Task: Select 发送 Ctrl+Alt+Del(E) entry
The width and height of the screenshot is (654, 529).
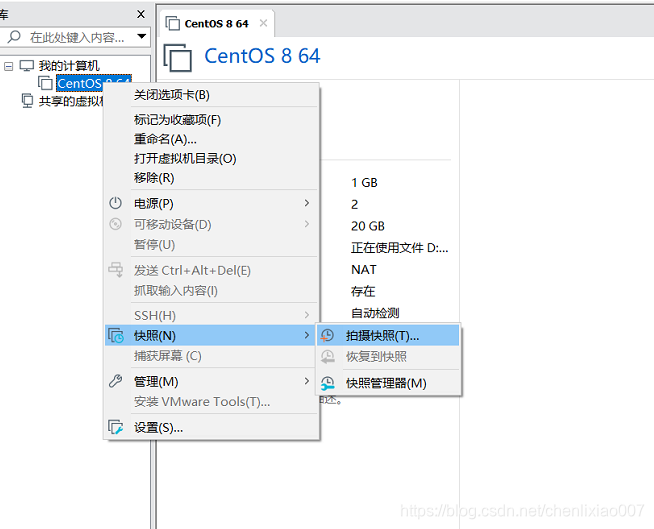Action: 211,270
